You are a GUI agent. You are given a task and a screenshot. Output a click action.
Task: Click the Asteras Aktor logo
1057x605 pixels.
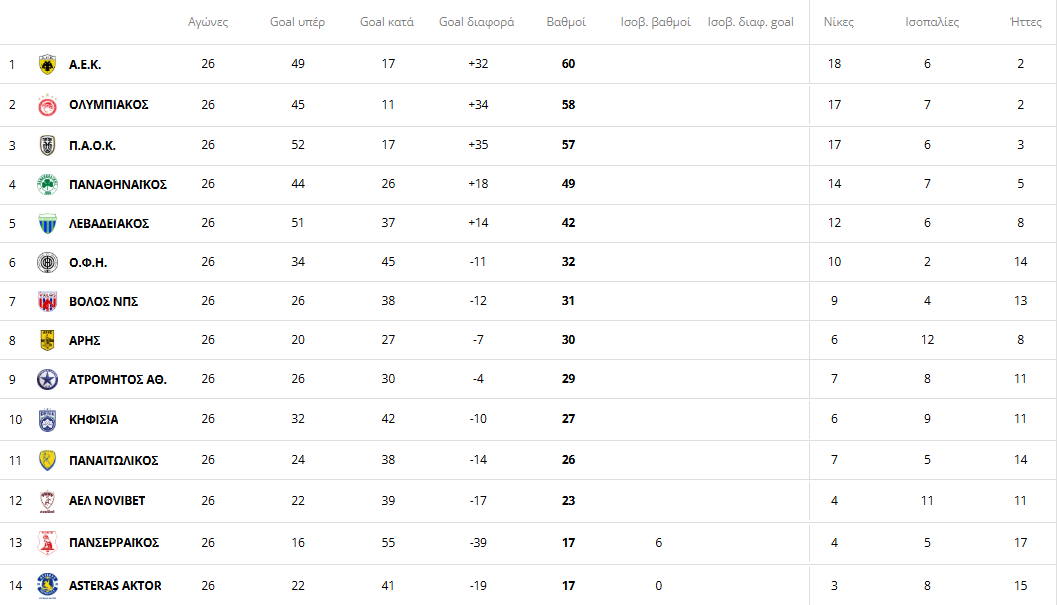coord(47,585)
